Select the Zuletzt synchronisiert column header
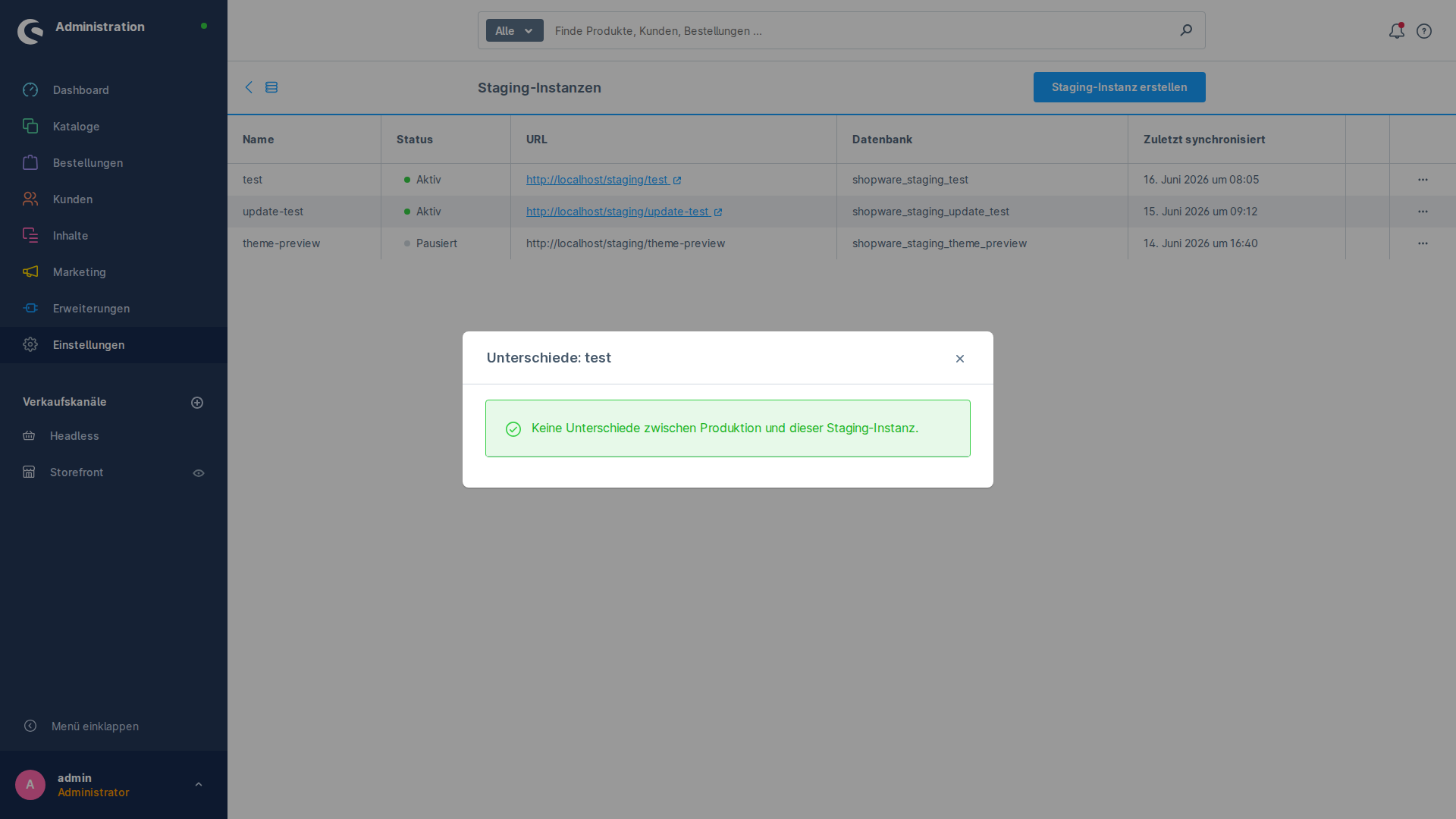This screenshot has width=1456, height=819. [1237, 140]
